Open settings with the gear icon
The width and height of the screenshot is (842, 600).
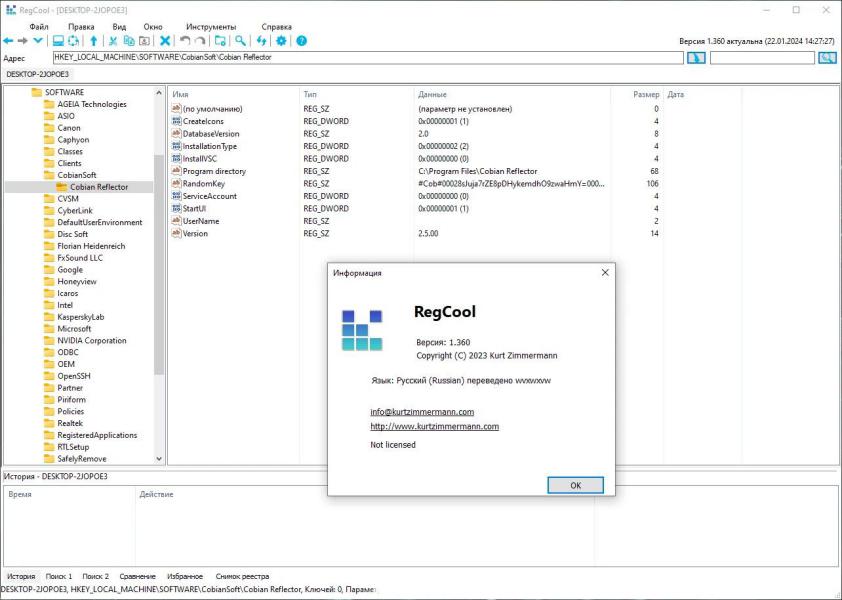click(281, 41)
